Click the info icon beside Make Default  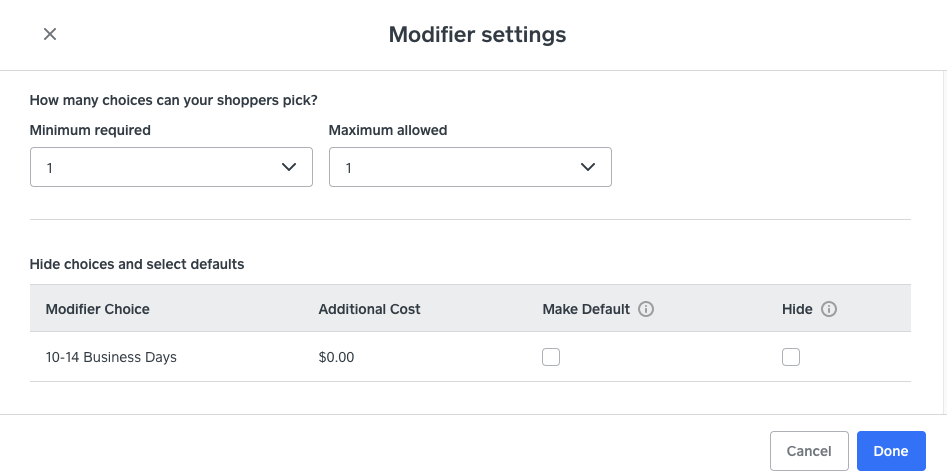tap(646, 309)
